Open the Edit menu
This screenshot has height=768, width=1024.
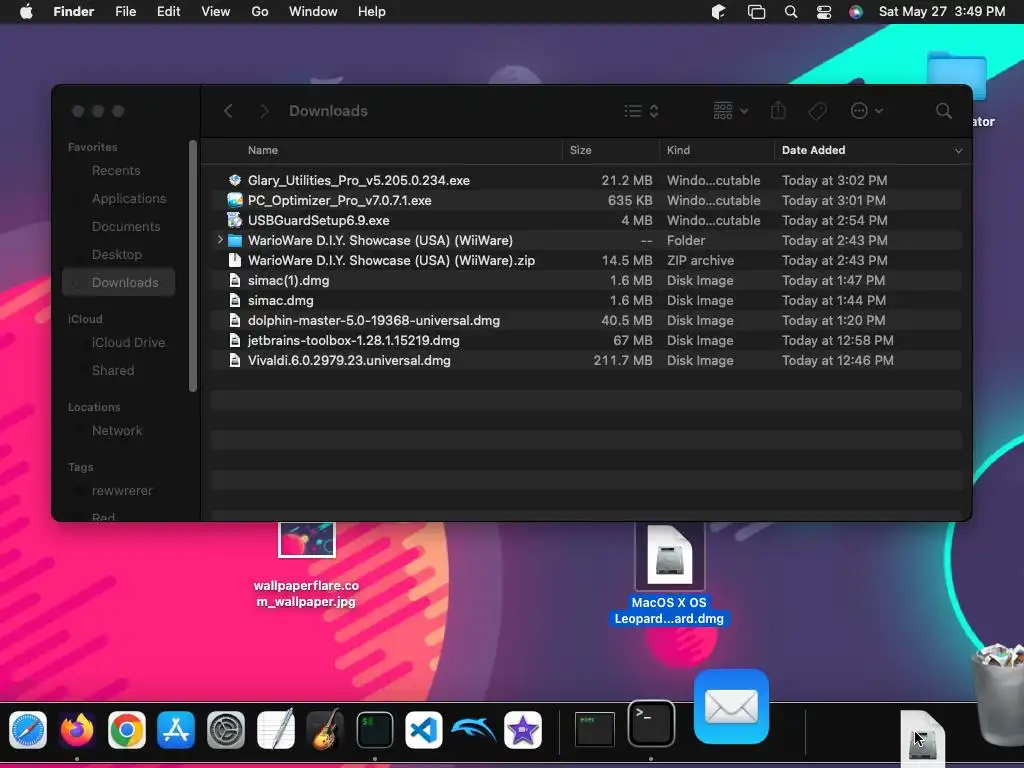[168, 12]
